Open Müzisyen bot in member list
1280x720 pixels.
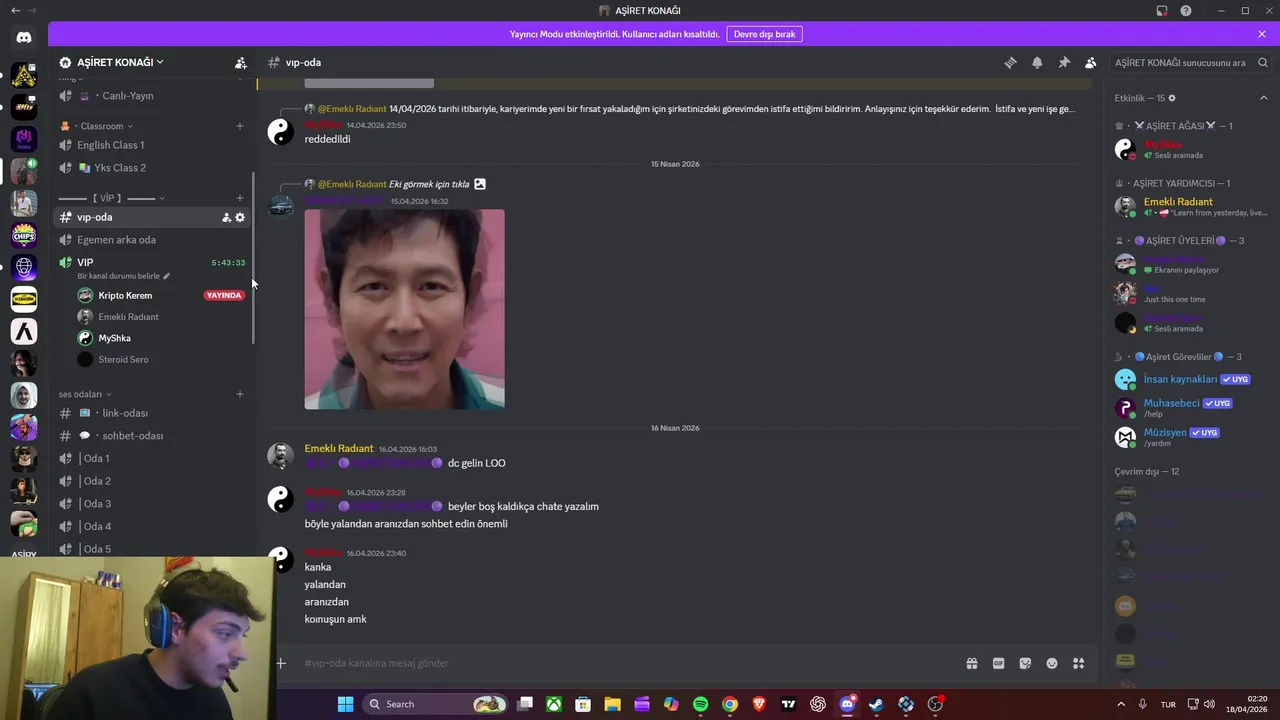click(1190, 437)
